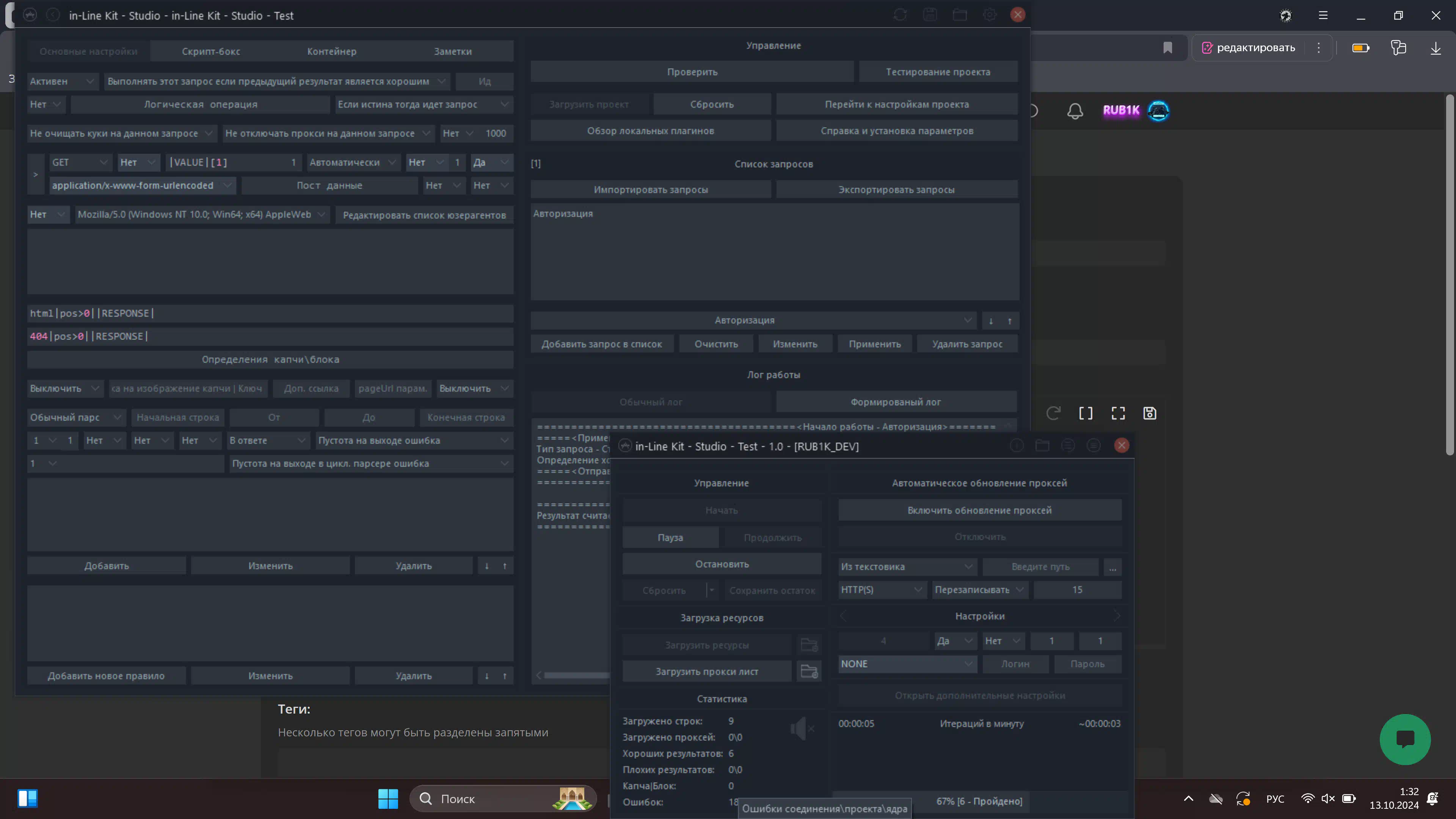This screenshot has width=1456, height=819.
Task: Open the folder icon in Test window title bar
Action: point(1042,446)
